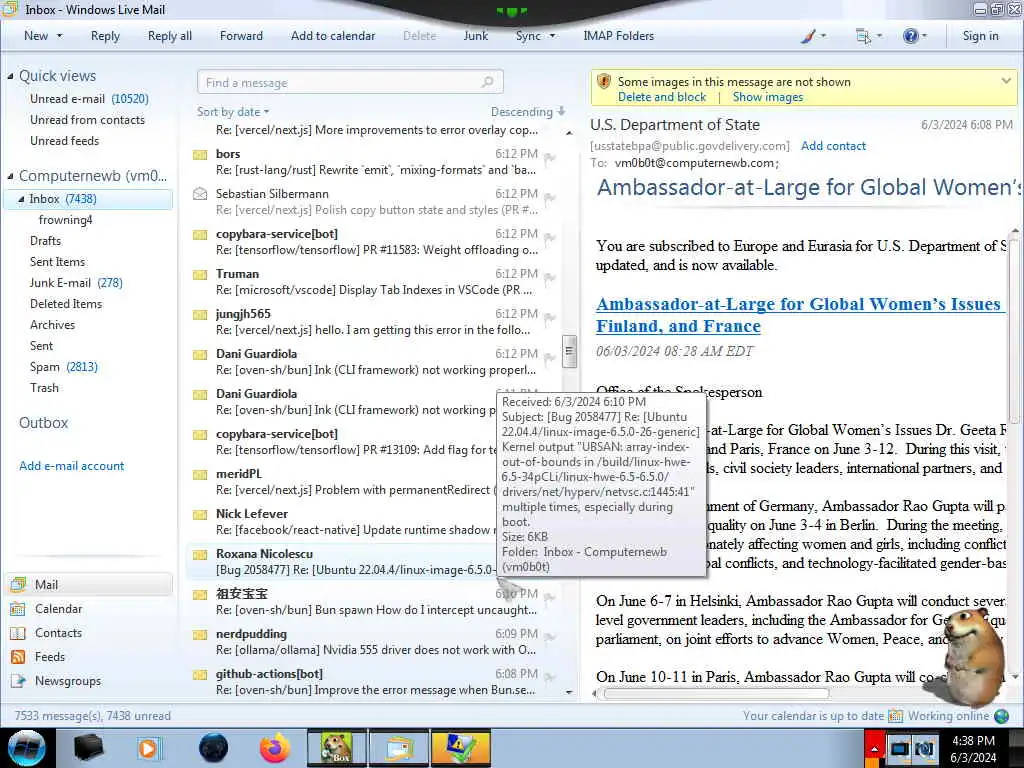The height and width of the screenshot is (768, 1024).
Task: Flag the first Dani Guardiola message at 6:12 PM
Action: [551, 357]
